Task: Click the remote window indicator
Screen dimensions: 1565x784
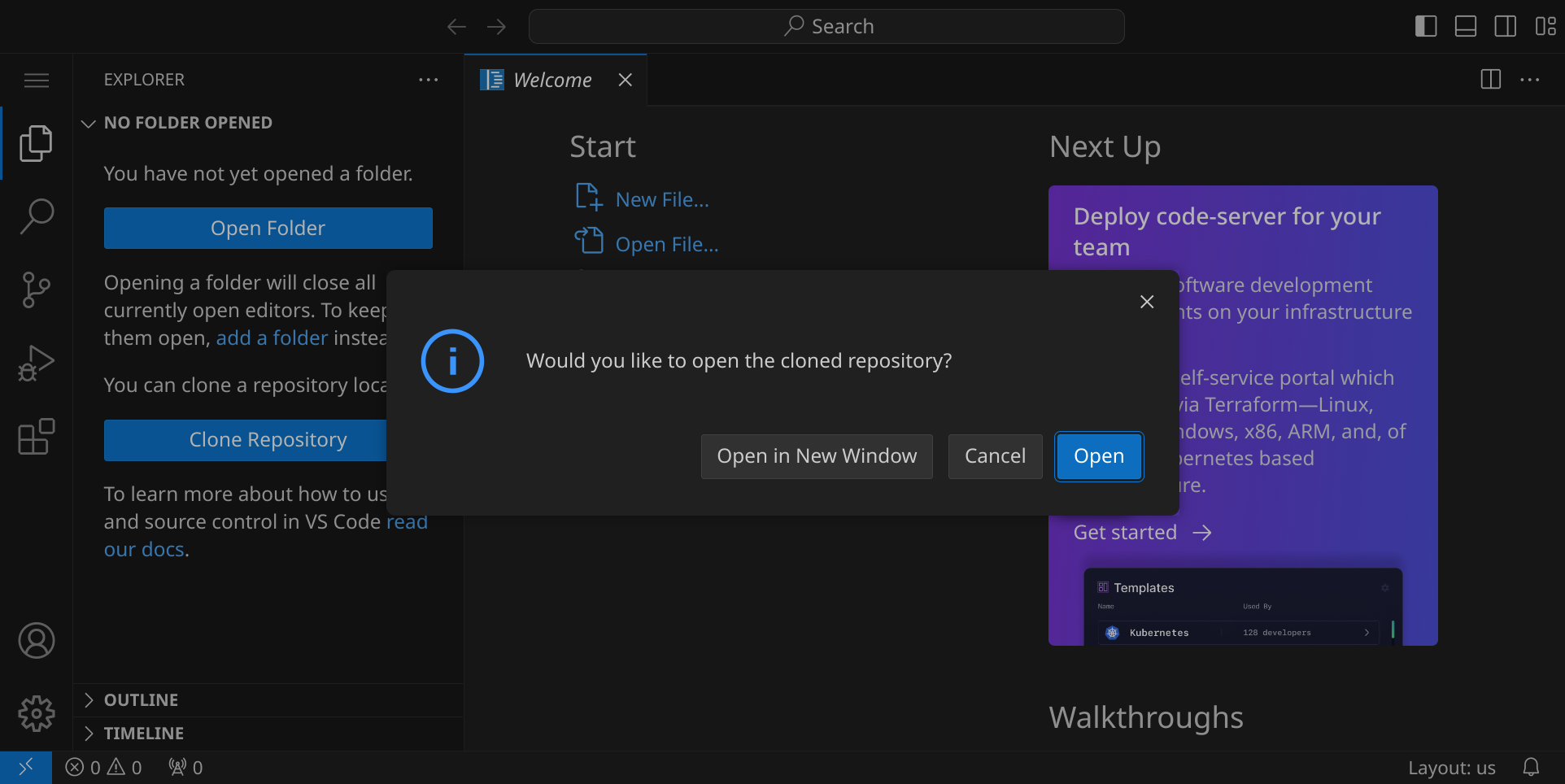Action: point(26,767)
